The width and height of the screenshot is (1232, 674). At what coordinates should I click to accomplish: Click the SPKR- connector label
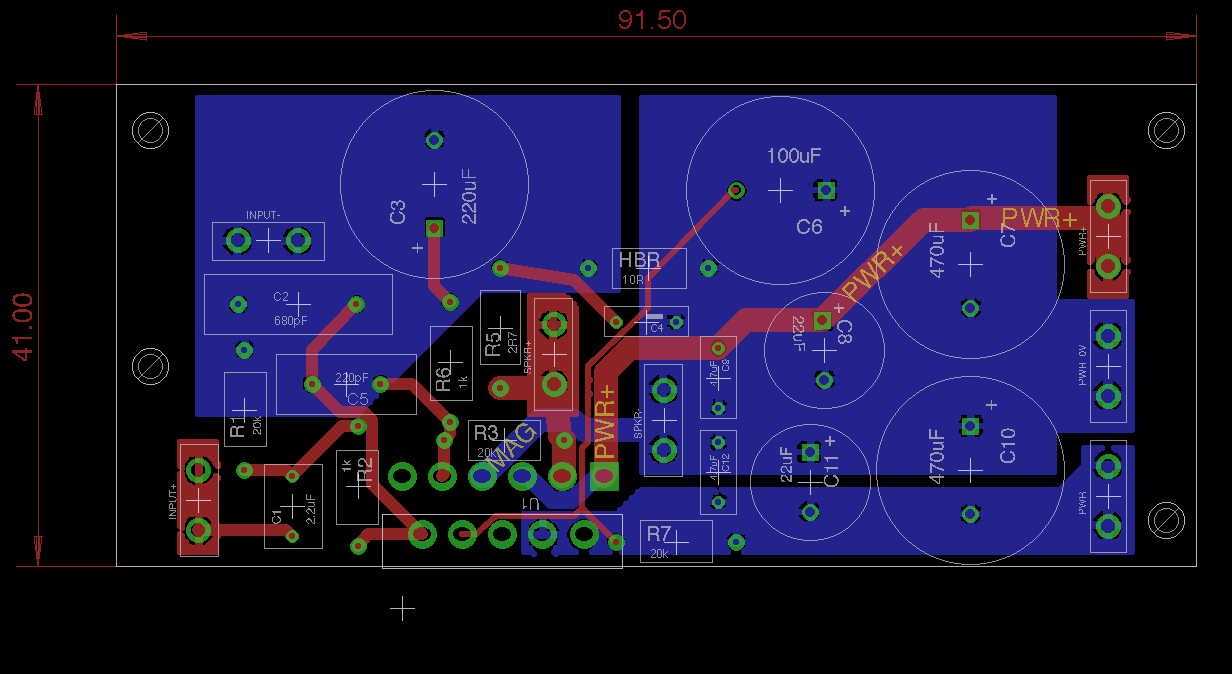click(638, 423)
